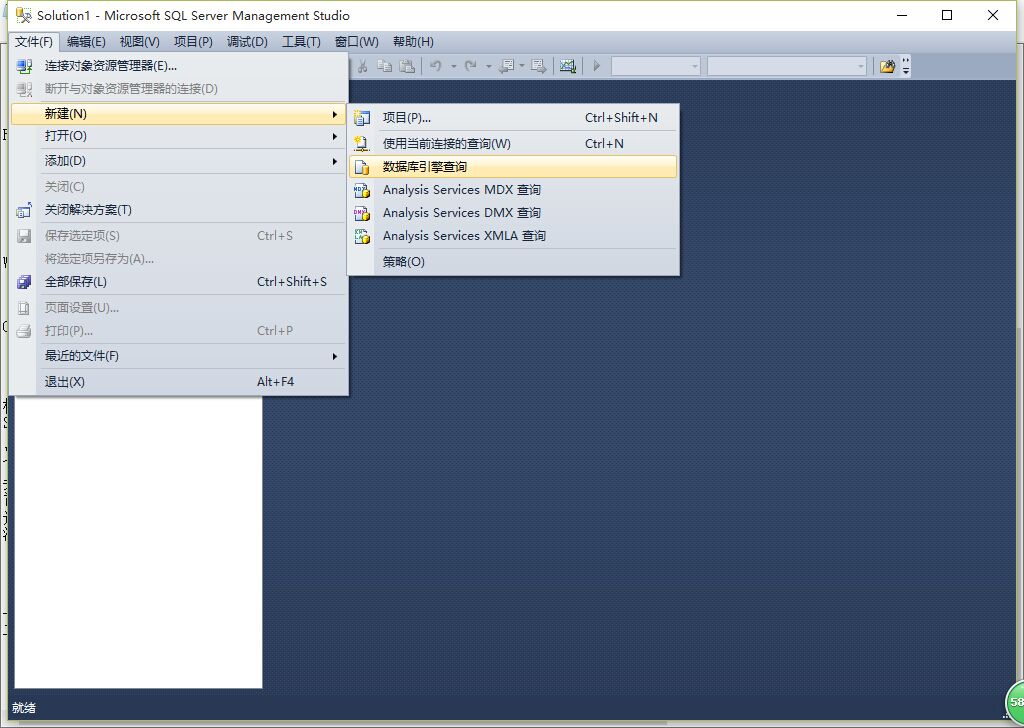
Task: Open the 视图(V) menu
Action: pyautogui.click(x=140, y=42)
